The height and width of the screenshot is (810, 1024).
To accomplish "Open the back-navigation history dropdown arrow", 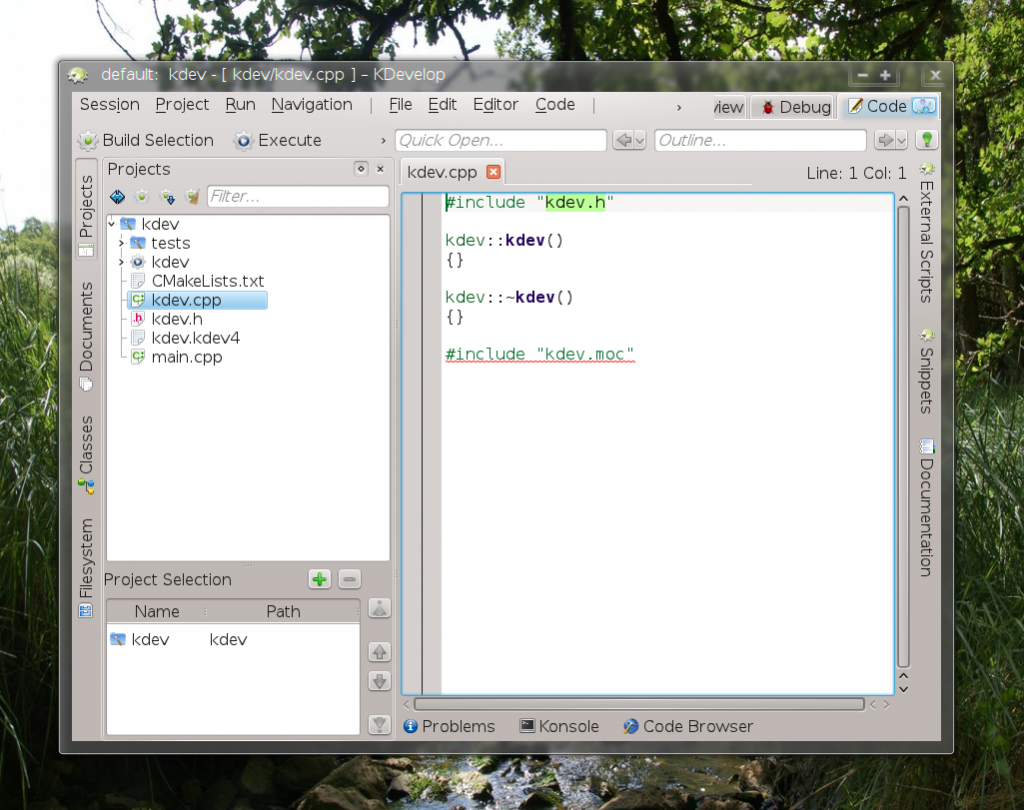I will pyautogui.click(x=639, y=140).
